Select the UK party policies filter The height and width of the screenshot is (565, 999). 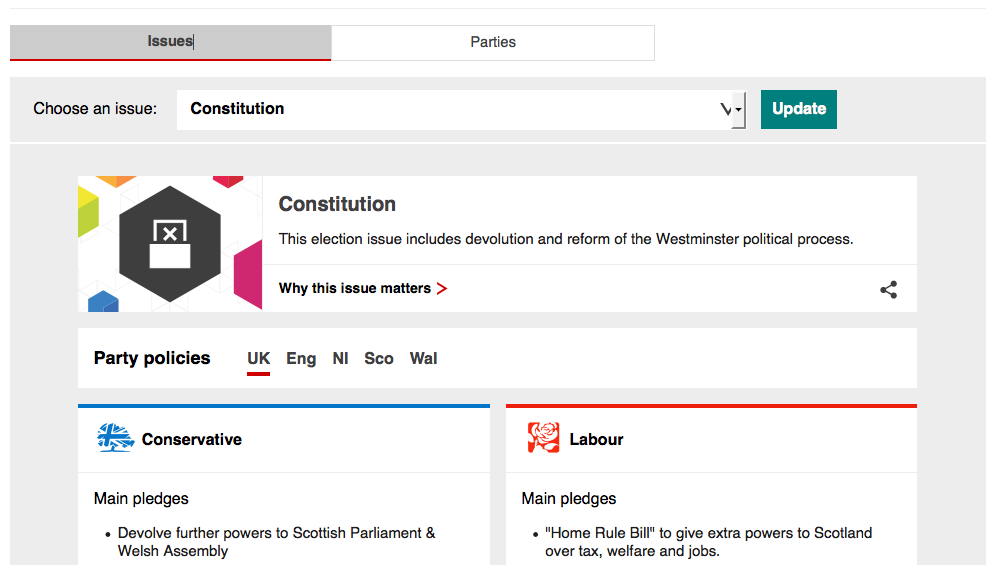click(x=259, y=358)
